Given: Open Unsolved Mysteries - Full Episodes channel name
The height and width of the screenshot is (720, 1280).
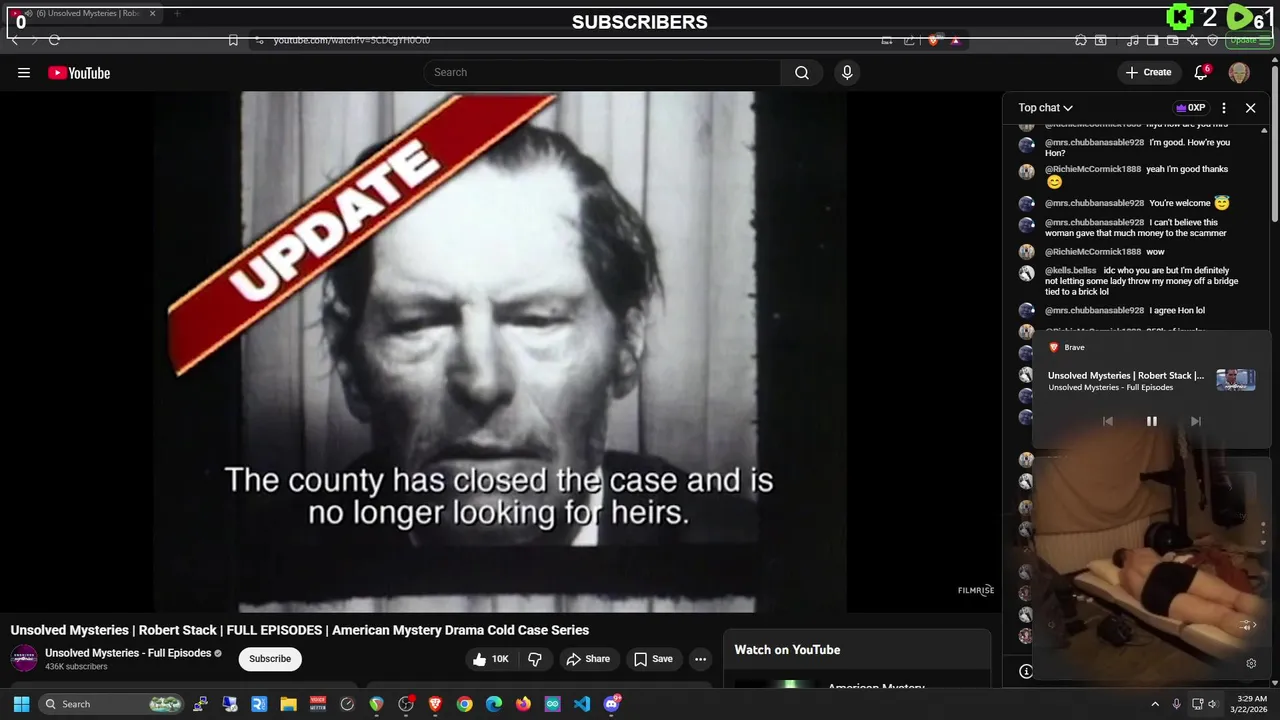Looking at the screenshot, I should pos(128,653).
